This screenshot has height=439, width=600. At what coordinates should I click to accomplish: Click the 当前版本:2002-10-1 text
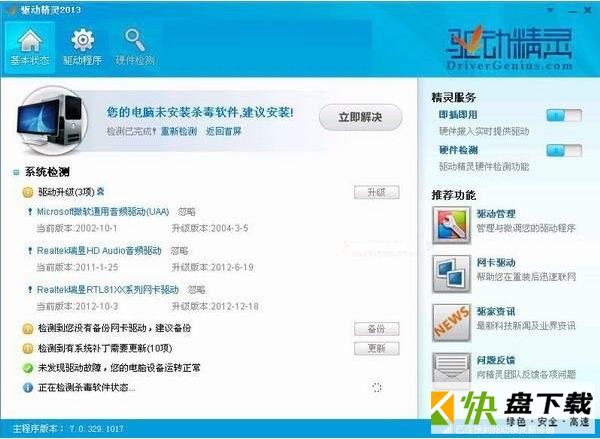tap(77, 228)
